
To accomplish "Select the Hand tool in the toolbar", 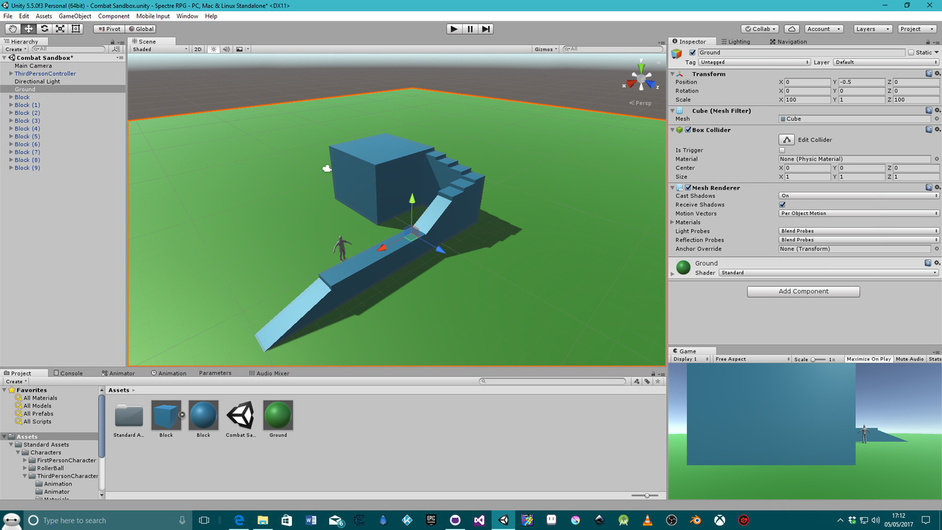I will 12,29.
